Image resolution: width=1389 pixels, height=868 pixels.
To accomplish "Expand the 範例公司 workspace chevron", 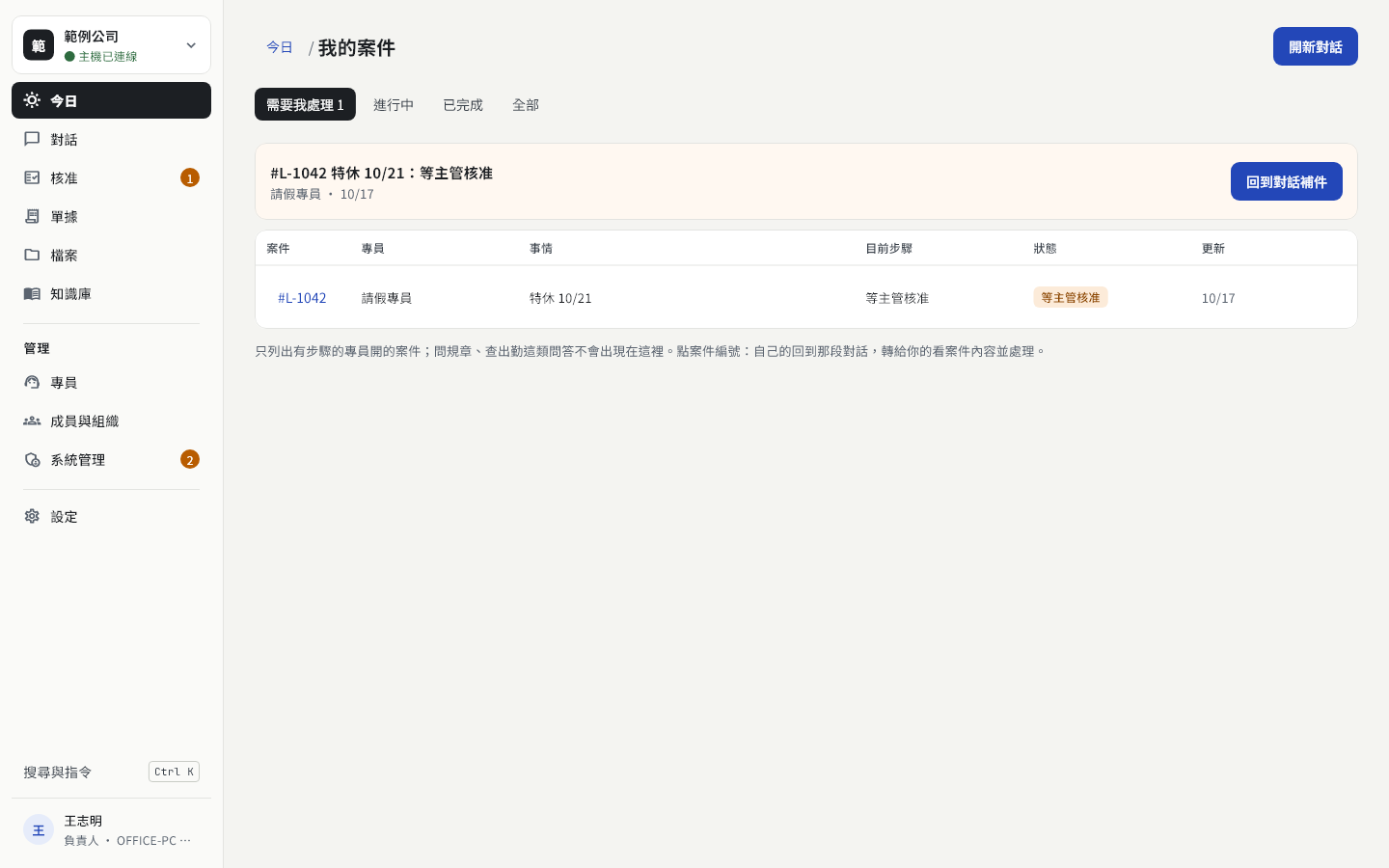I will tap(191, 45).
